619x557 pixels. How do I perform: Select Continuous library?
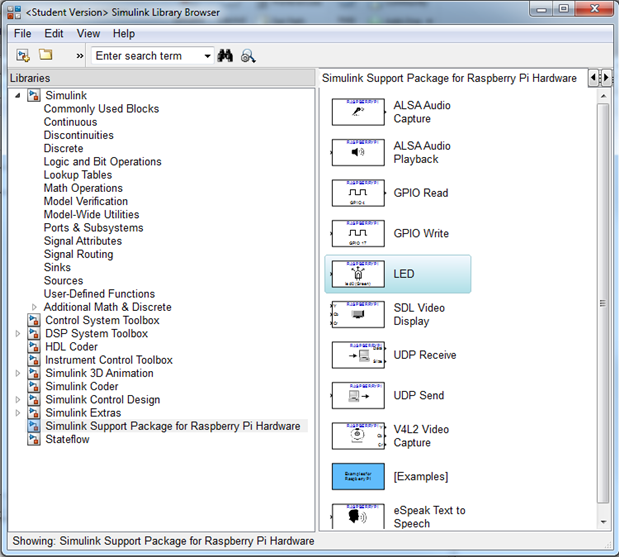[70, 122]
